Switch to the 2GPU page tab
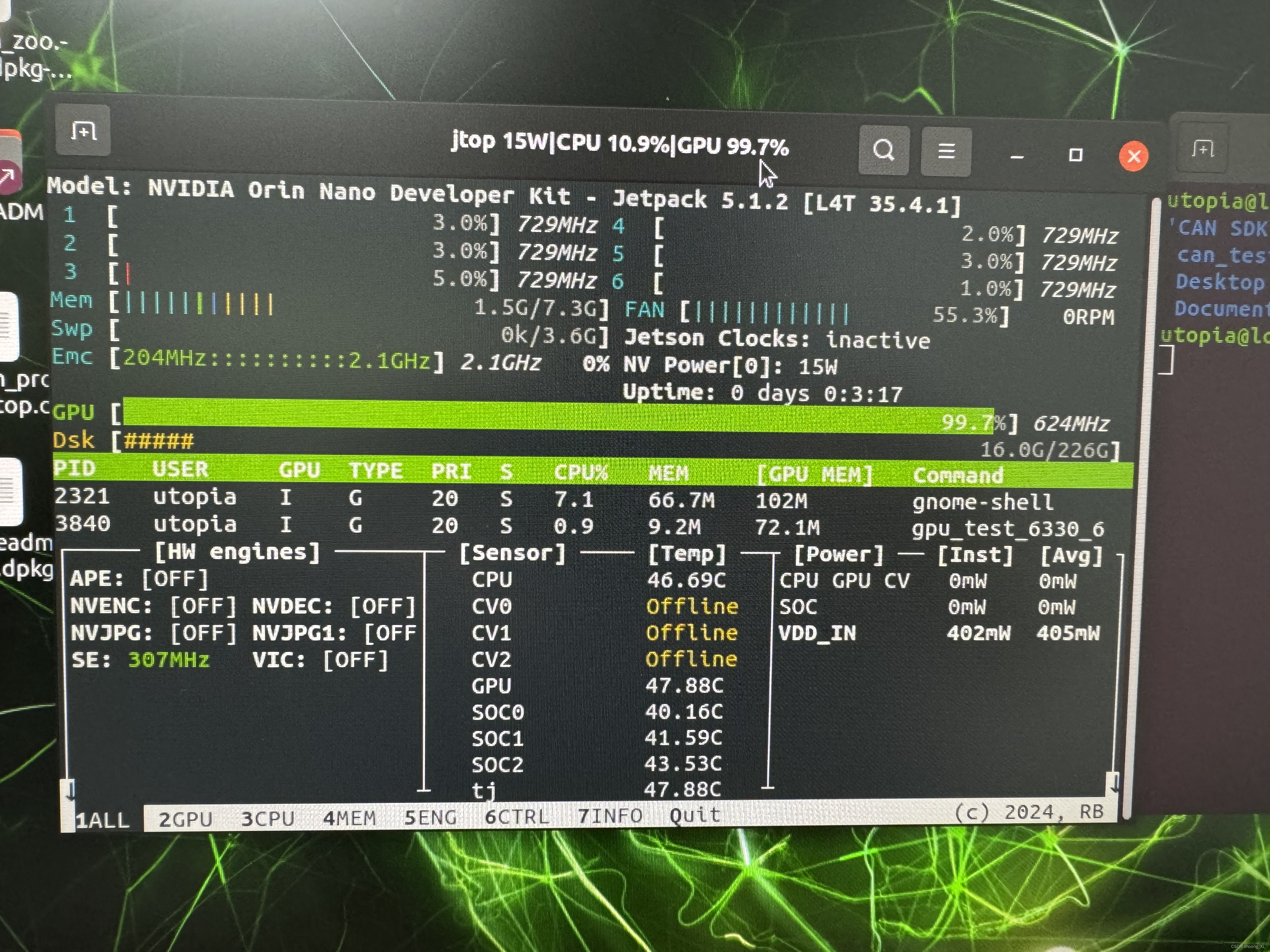 point(185,819)
